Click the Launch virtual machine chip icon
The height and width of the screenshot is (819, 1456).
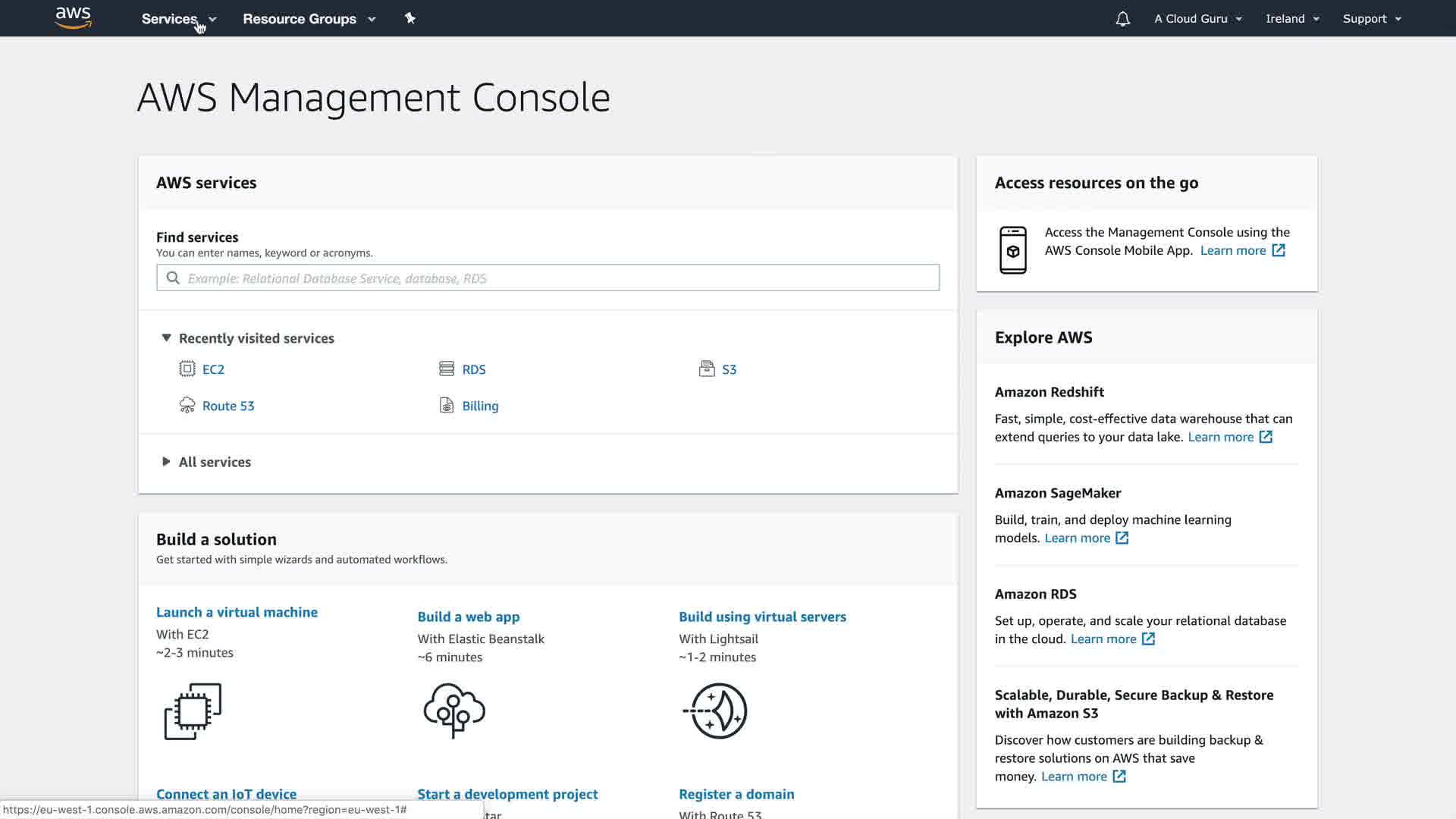click(x=193, y=711)
